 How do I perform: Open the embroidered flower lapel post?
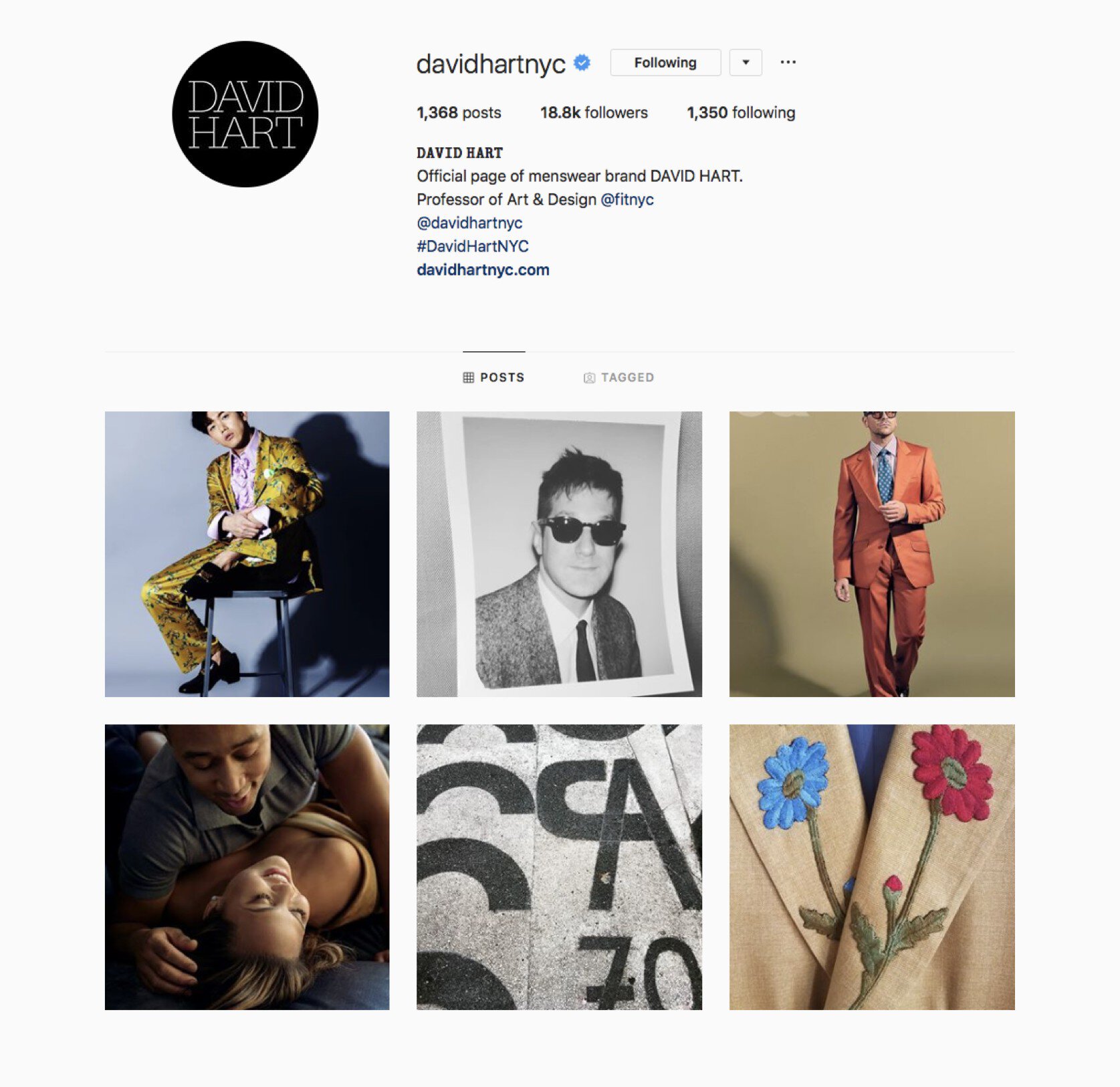(x=872, y=867)
